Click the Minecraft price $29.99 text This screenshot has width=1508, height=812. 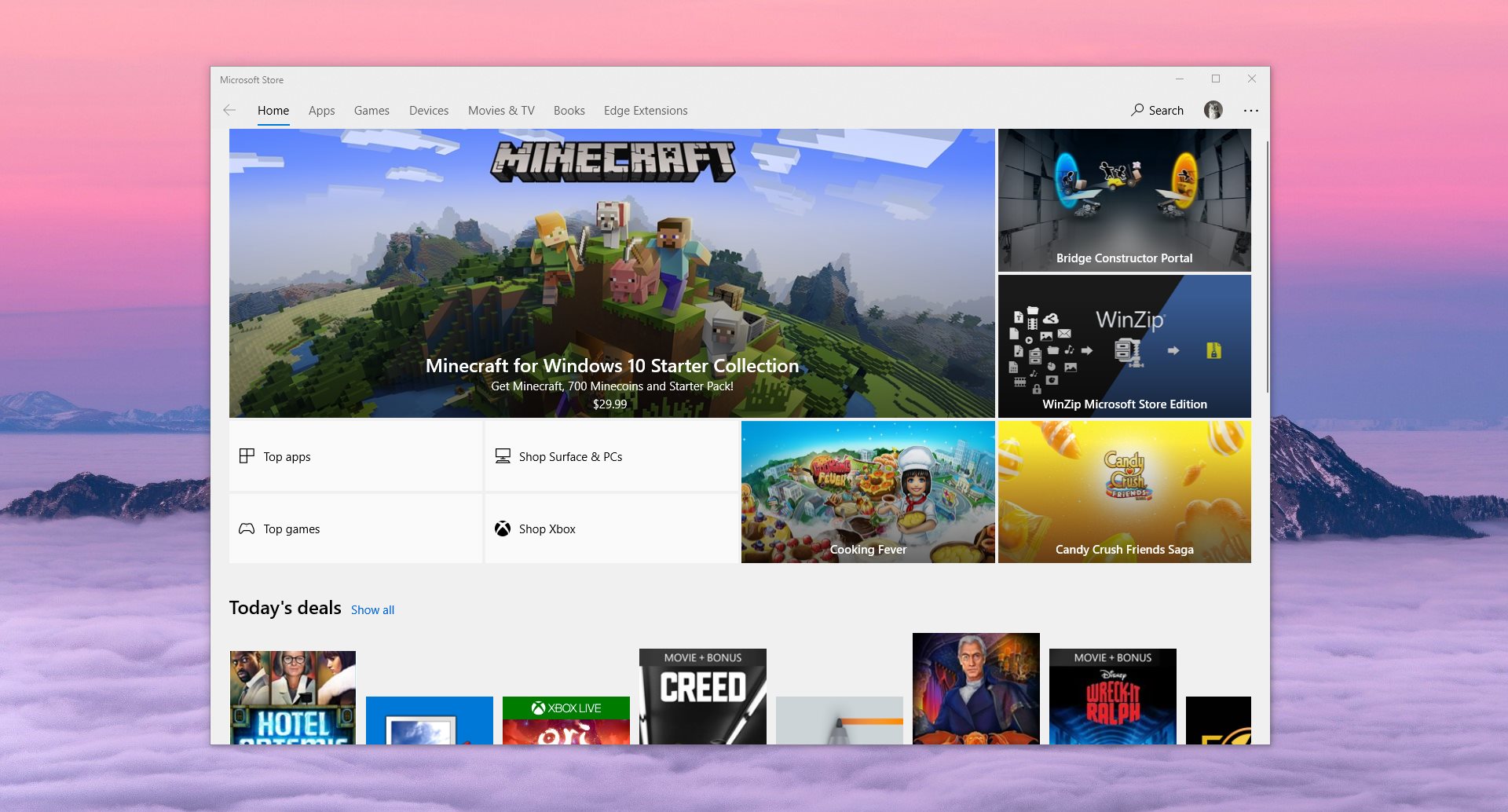610,404
